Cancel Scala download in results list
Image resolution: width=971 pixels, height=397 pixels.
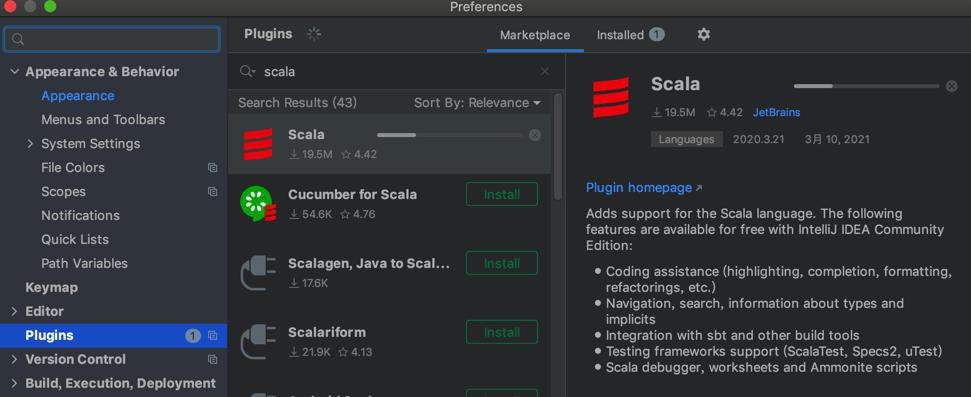(x=535, y=135)
